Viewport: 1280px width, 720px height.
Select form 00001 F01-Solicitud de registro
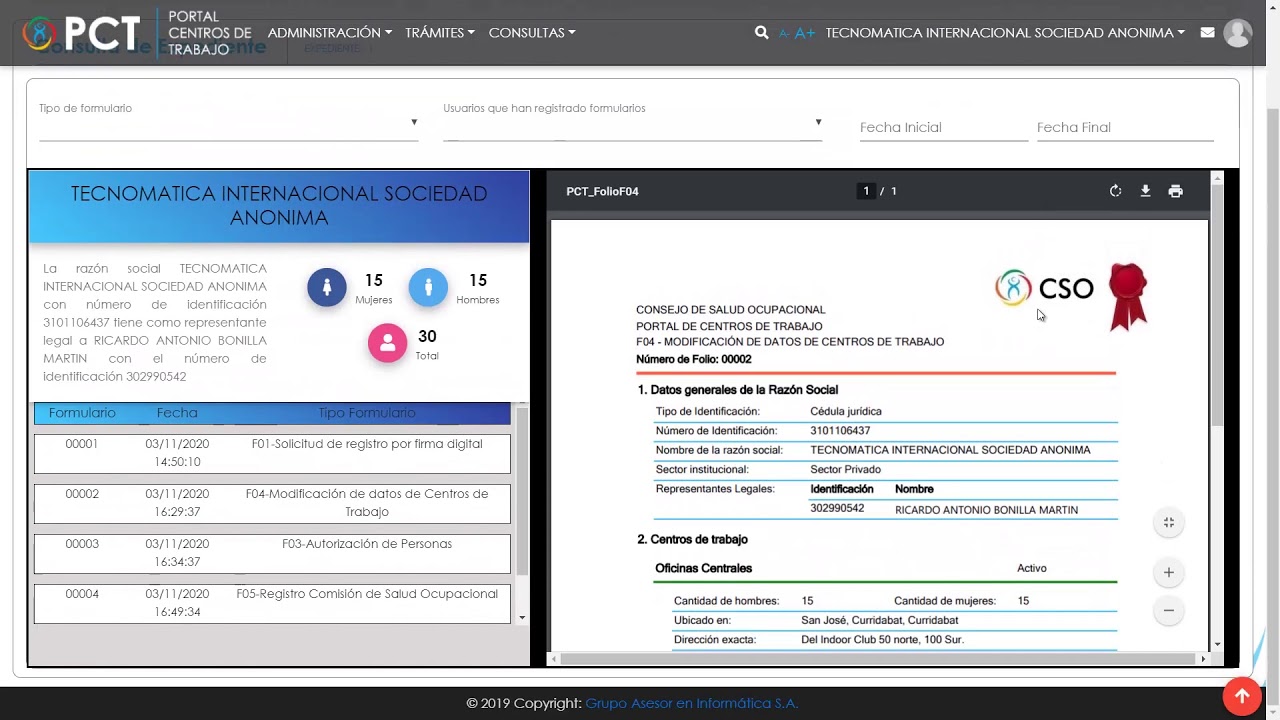click(x=272, y=453)
